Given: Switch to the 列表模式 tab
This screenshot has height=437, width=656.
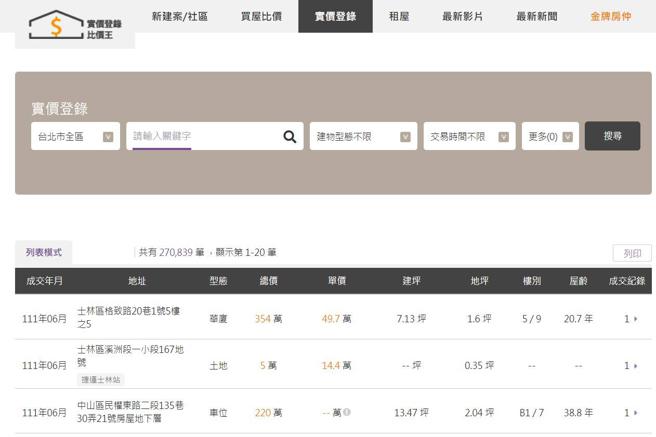Looking at the screenshot, I should (44, 253).
